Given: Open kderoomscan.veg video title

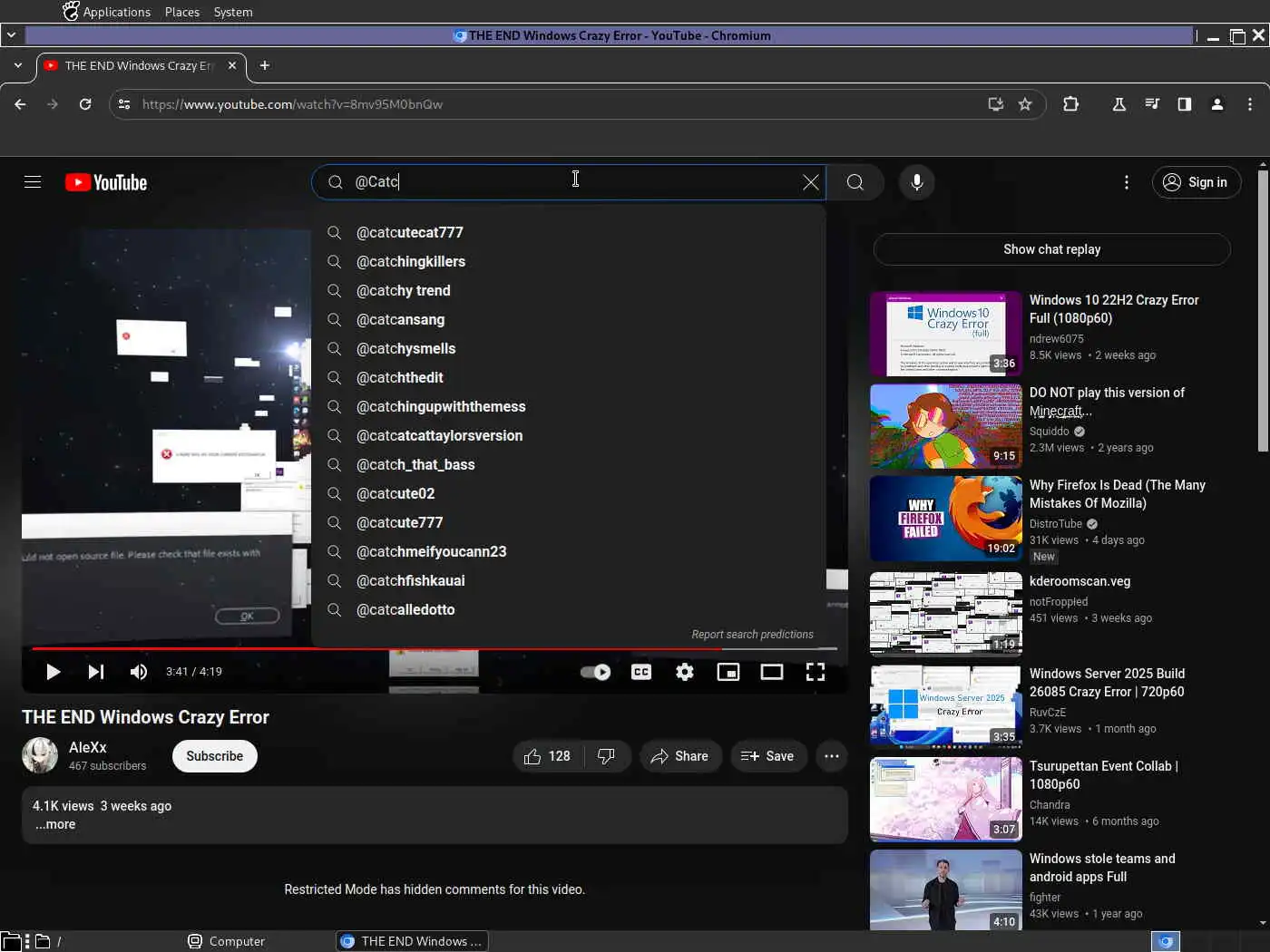Looking at the screenshot, I should (x=1079, y=581).
